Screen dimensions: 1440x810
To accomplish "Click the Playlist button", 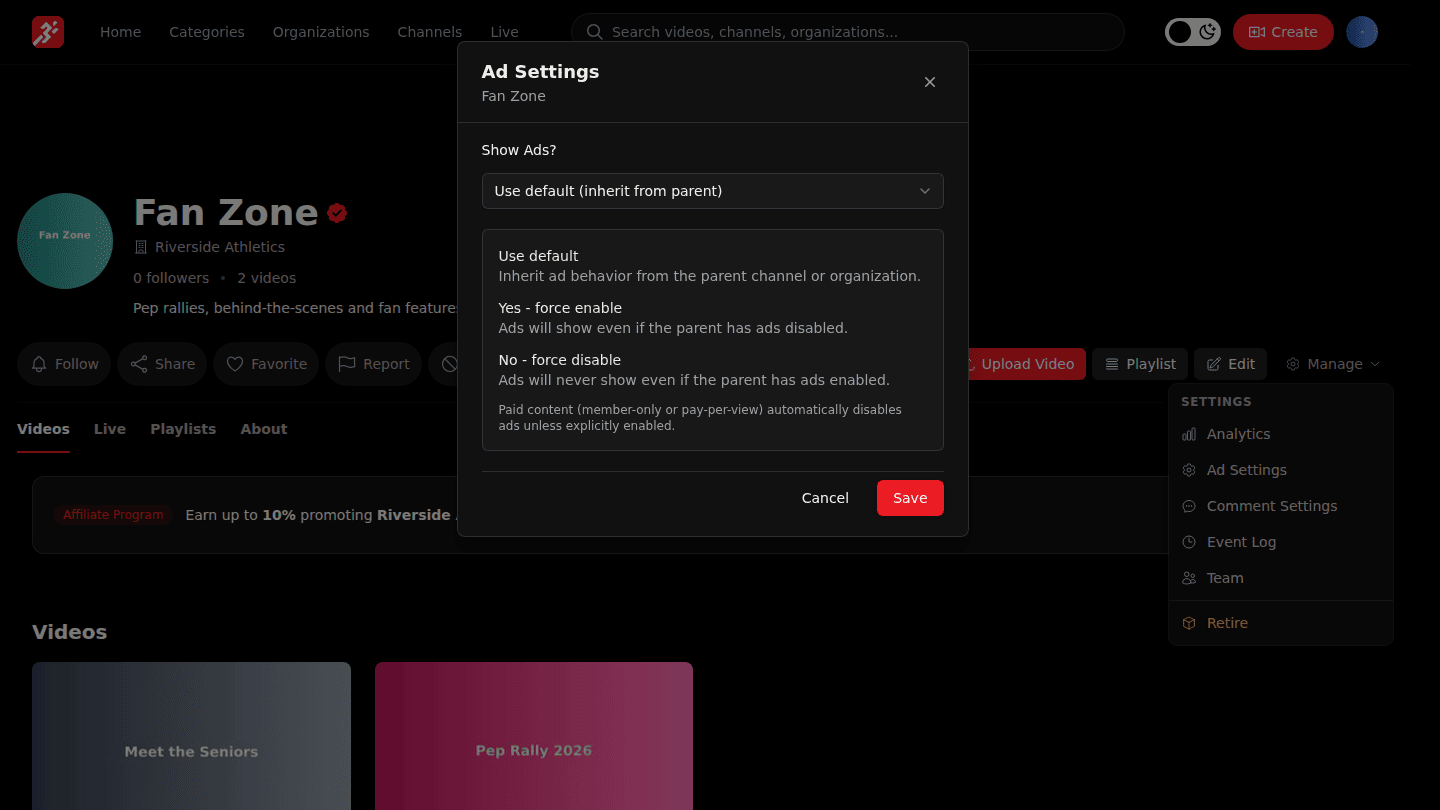I will (1140, 364).
